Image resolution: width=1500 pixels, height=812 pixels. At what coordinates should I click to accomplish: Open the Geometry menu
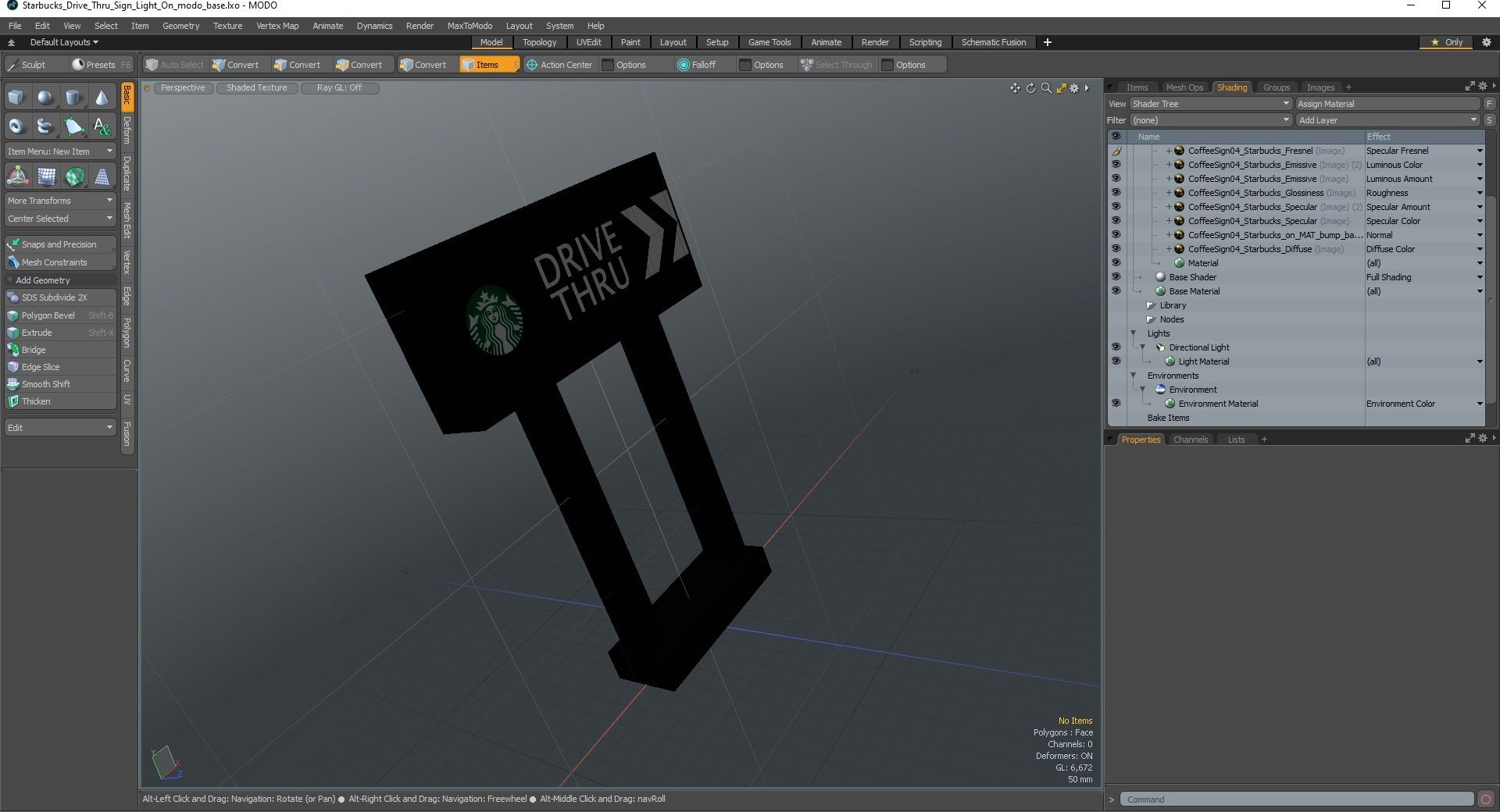point(180,26)
